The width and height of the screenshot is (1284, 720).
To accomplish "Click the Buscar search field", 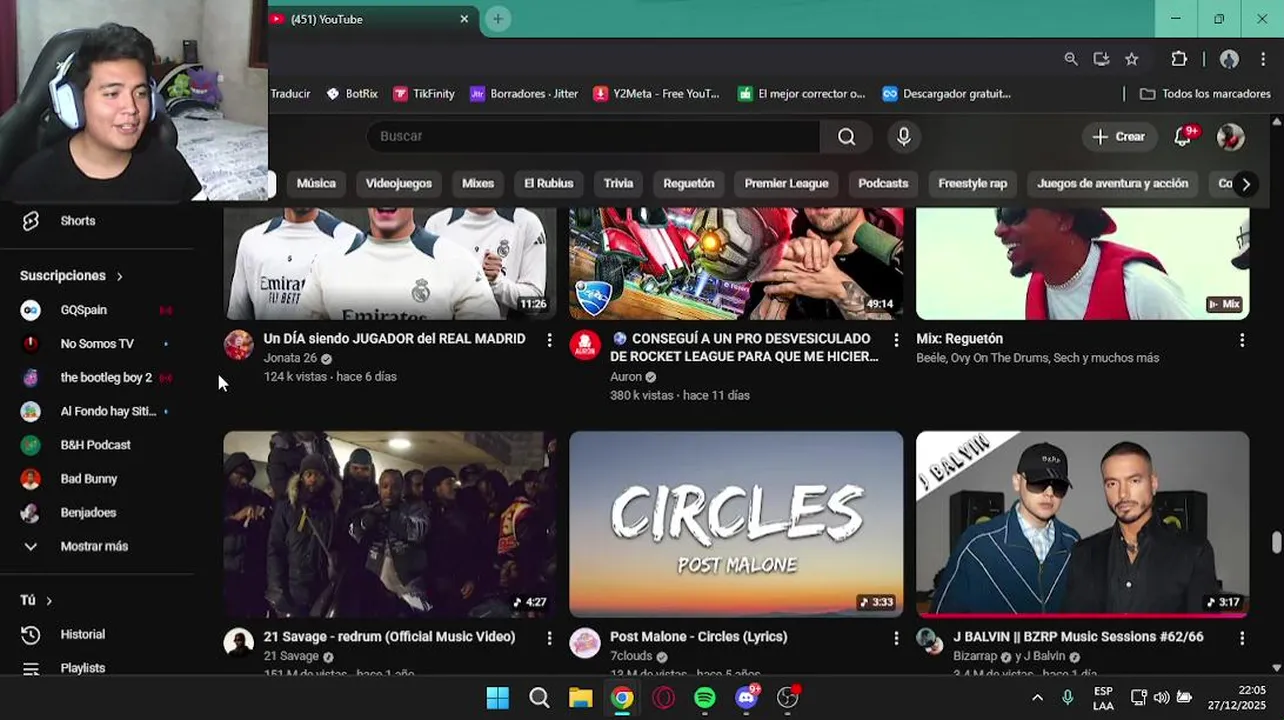I will 593,137.
